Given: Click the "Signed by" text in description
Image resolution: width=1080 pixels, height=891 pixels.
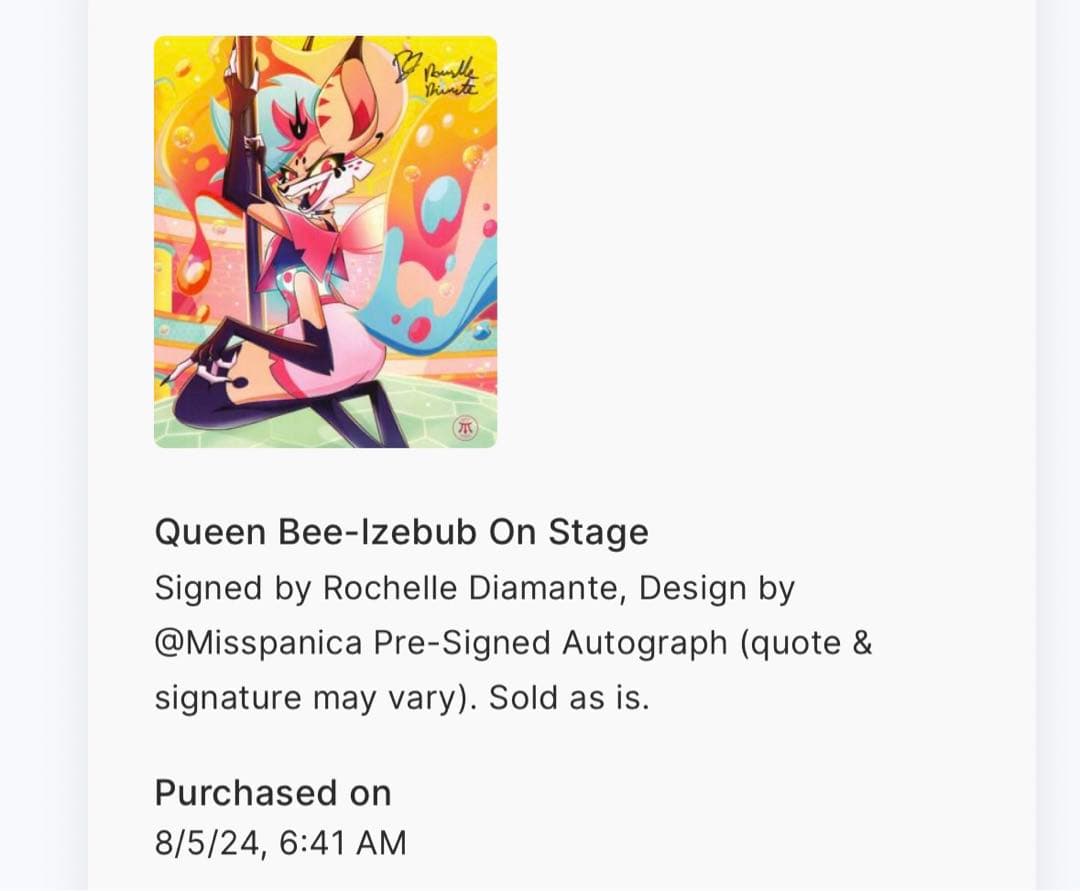Looking at the screenshot, I should (x=233, y=589).
